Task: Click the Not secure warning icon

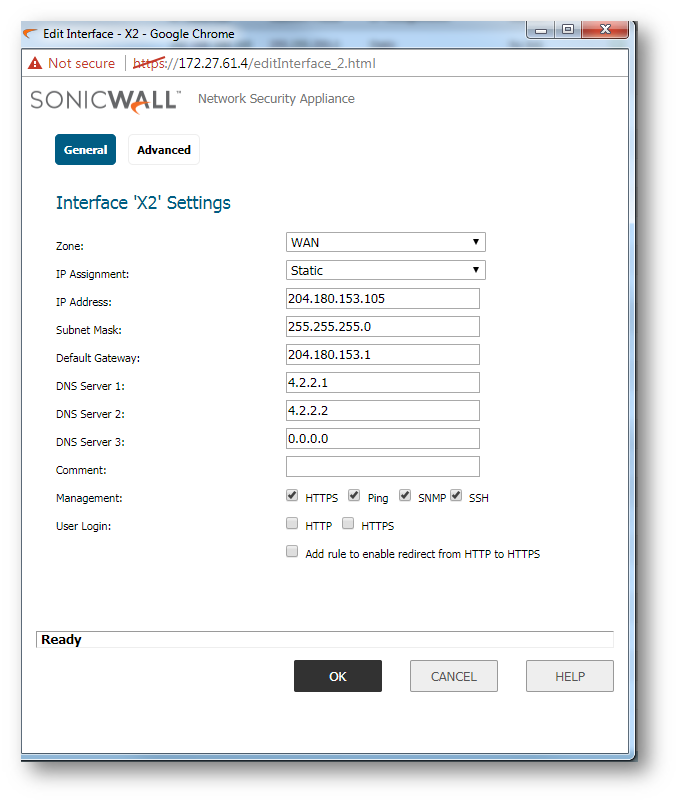Action: point(35,63)
